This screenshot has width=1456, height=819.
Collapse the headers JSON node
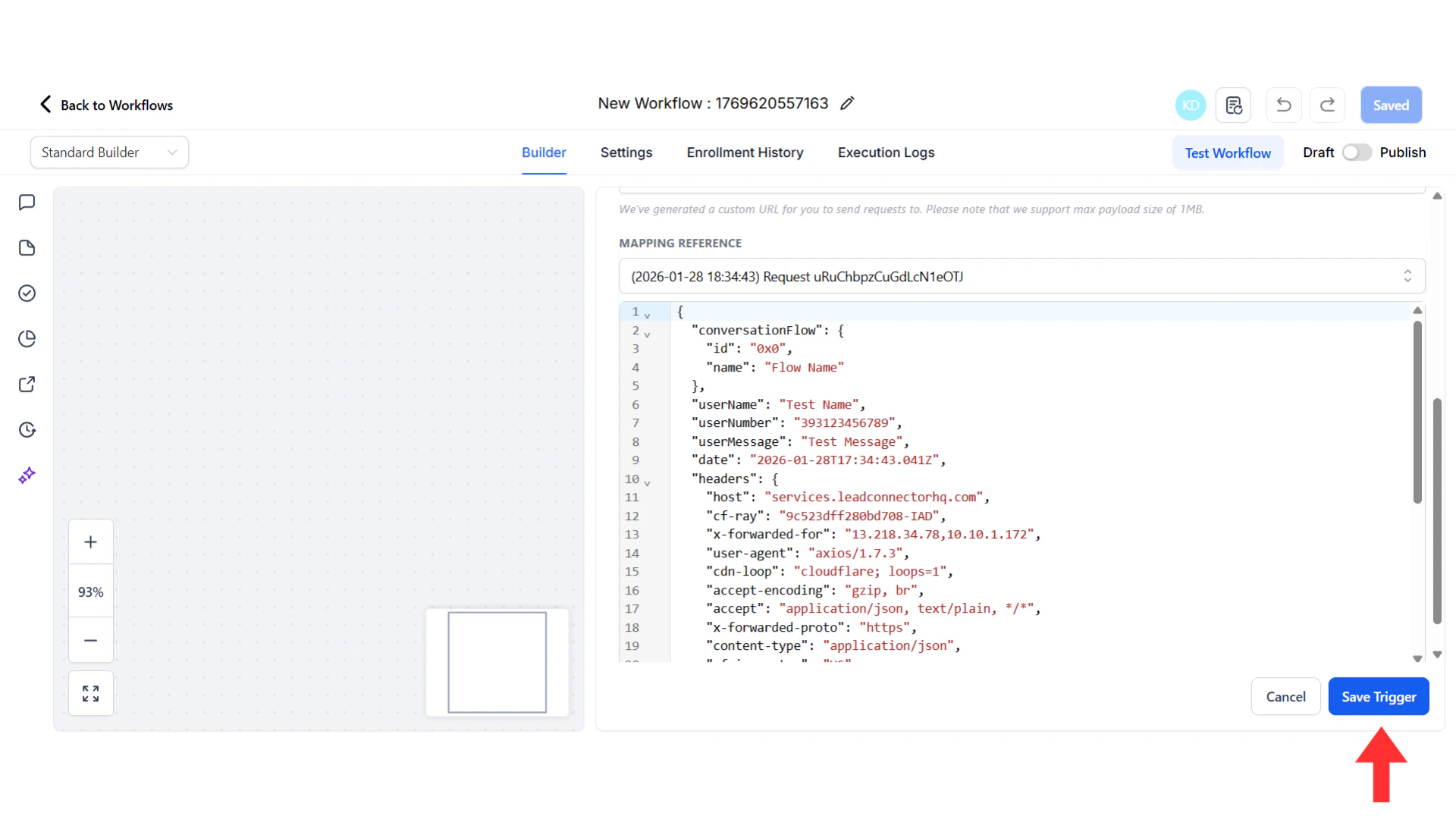[647, 482]
